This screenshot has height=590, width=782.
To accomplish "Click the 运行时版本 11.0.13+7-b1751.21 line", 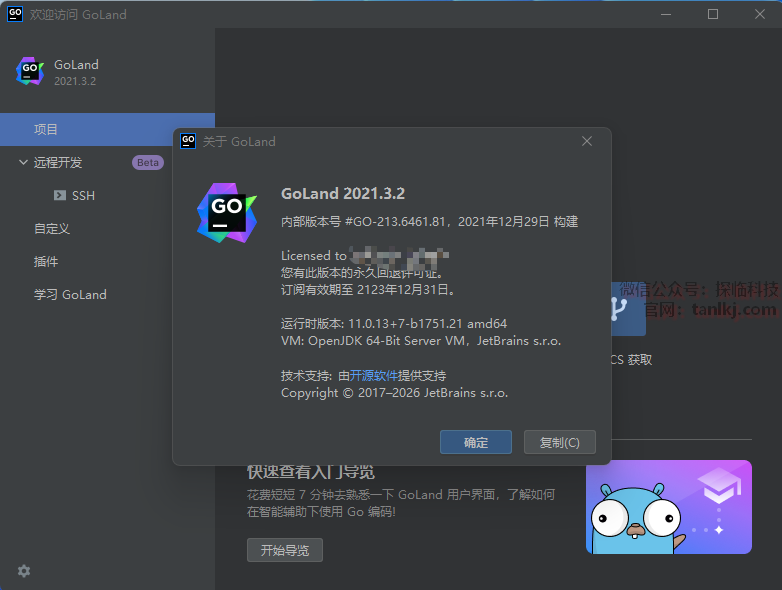I will 394,324.
